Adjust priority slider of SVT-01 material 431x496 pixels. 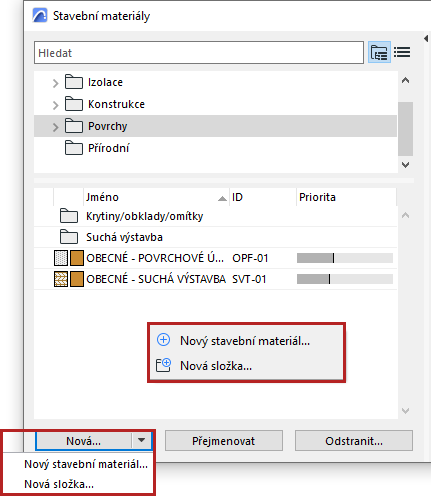(345, 279)
